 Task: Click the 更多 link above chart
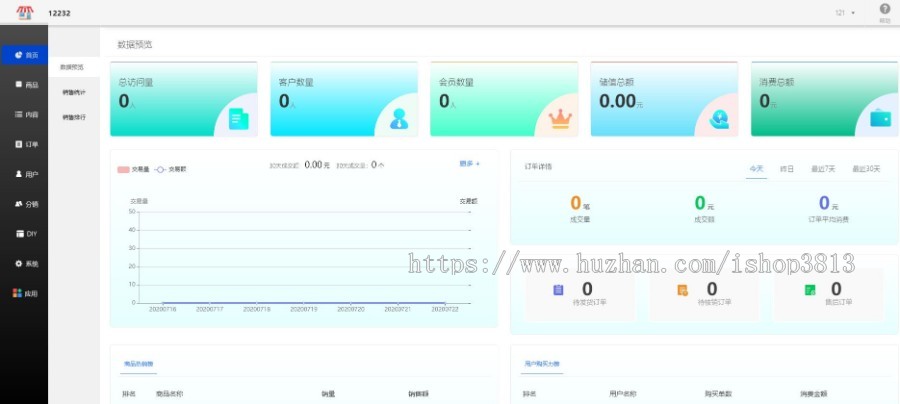click(x=469, y=163)
